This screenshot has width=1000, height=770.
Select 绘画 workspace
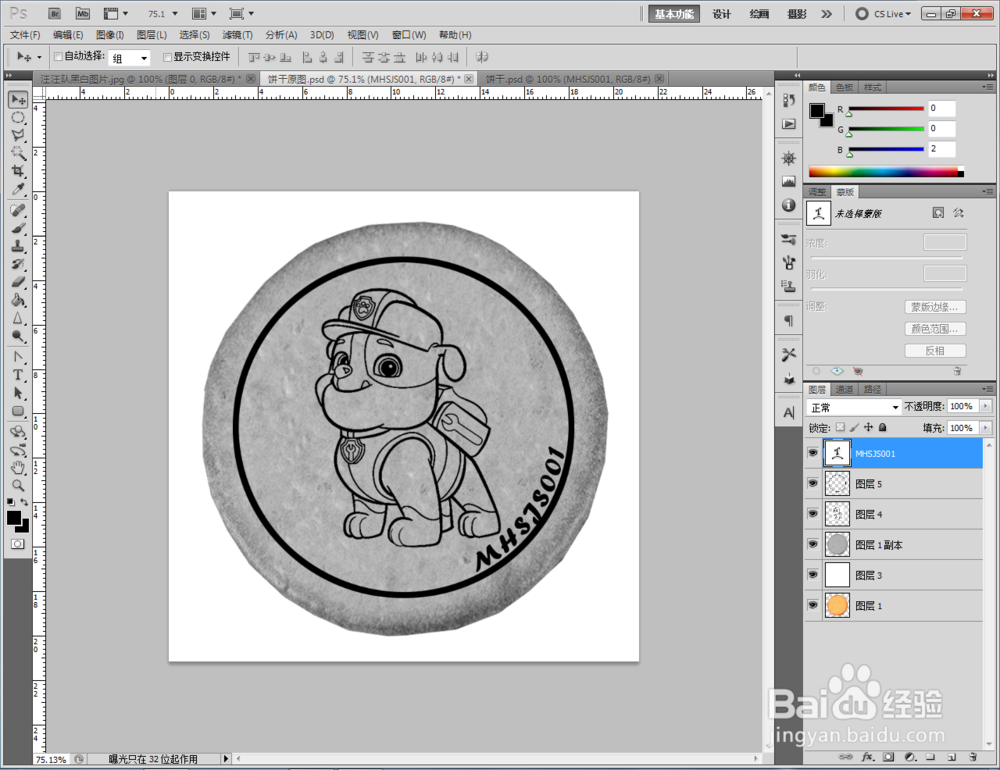point(759,13)
